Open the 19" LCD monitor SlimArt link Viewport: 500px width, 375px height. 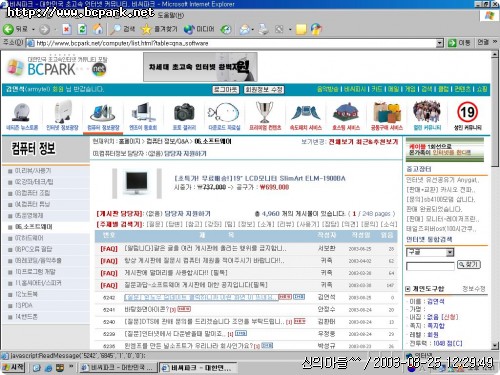click(x=260, y=178)
